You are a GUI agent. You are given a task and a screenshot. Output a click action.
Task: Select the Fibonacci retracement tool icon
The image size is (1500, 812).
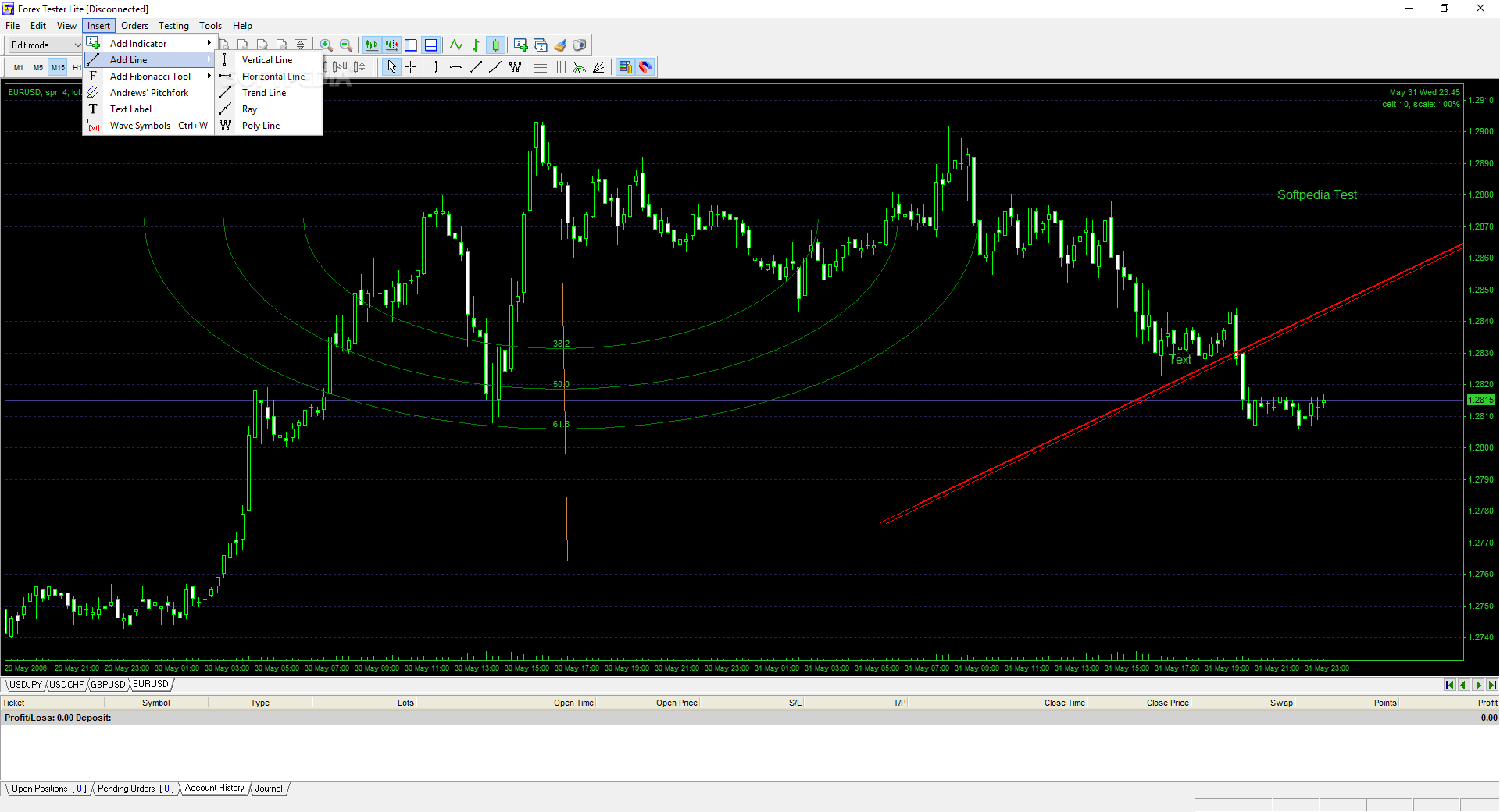pyautogui.click(x=541, y=67)
